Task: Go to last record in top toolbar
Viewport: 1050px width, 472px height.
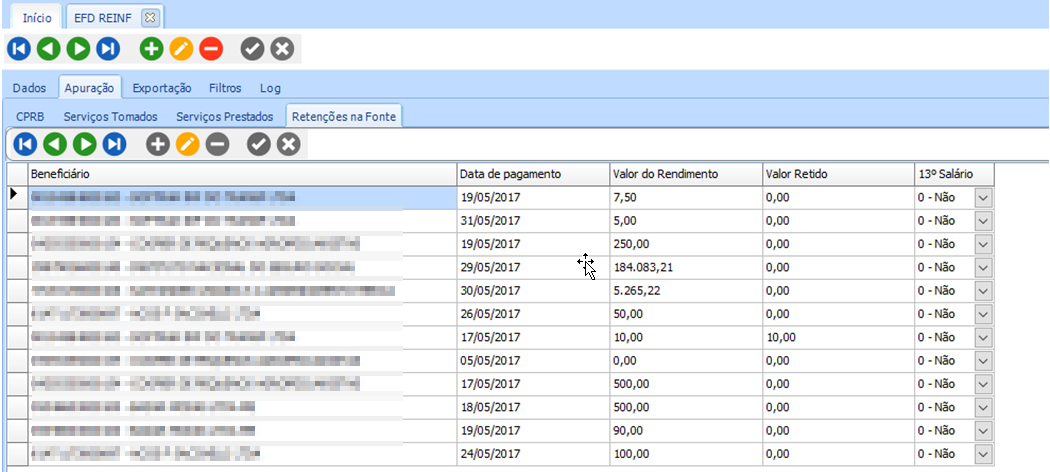Action: (x=107, y=49)
